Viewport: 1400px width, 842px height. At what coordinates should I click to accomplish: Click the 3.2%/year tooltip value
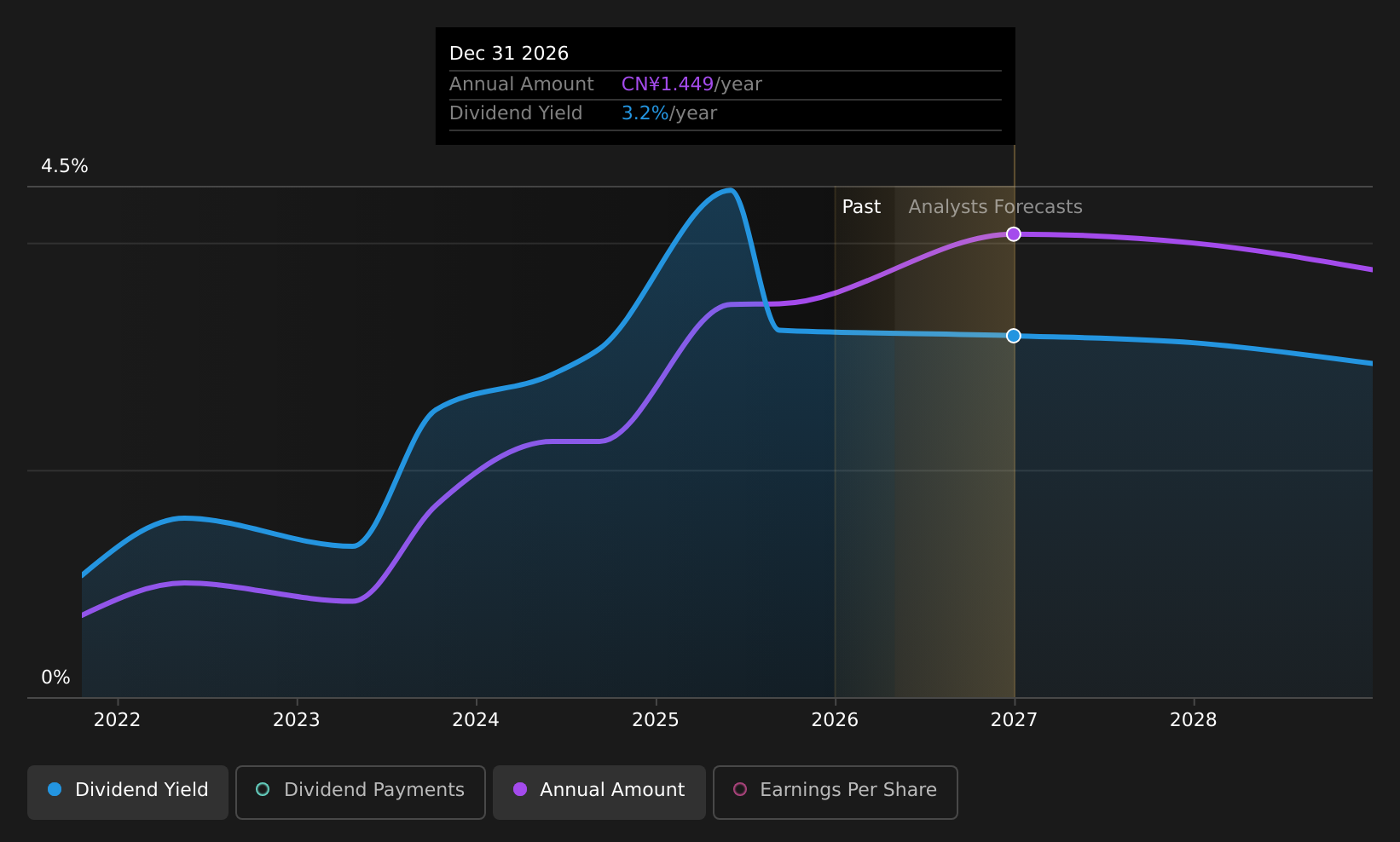[669, 113]
